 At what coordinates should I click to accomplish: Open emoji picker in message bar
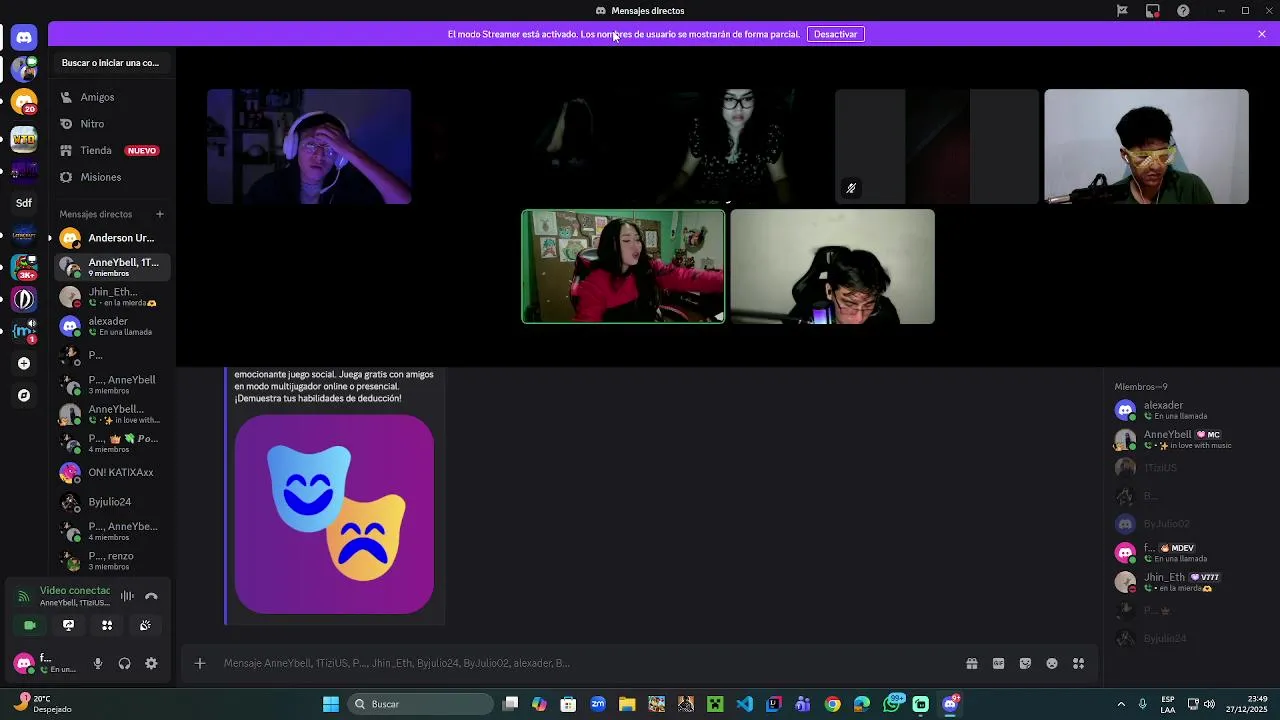pos(1052,663)
